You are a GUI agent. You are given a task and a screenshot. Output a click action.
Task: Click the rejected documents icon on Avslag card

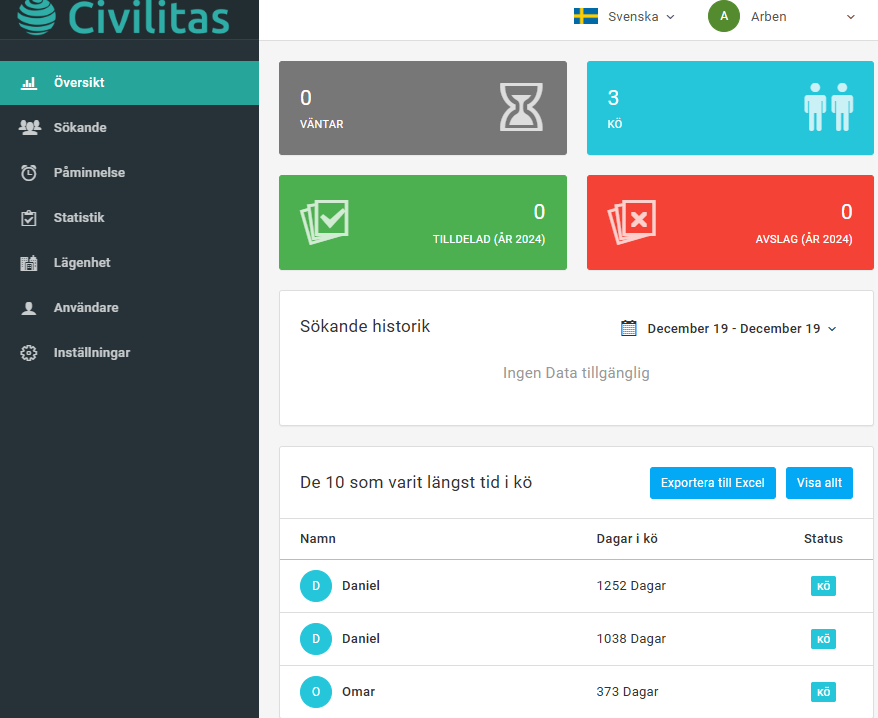click(x=632, y=222)
